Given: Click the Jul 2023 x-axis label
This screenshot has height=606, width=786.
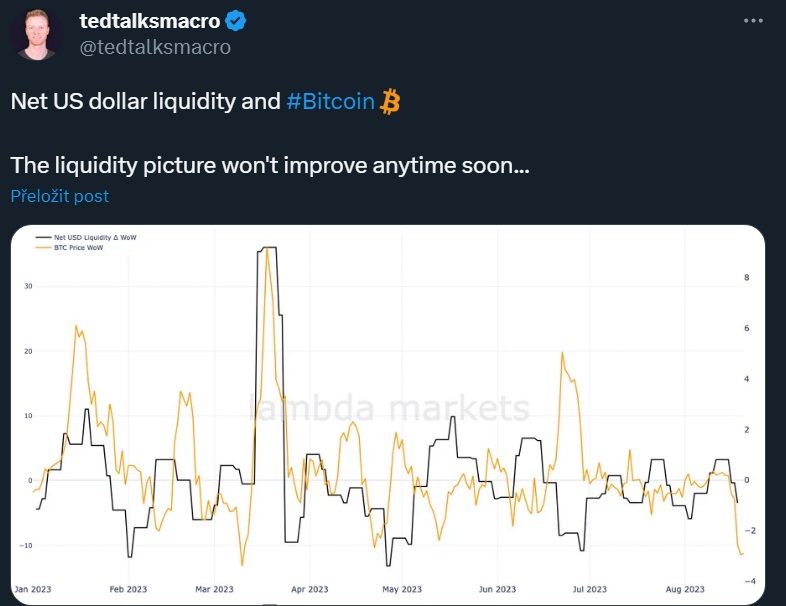Looking at the screenshot, I should click(589, 590).
